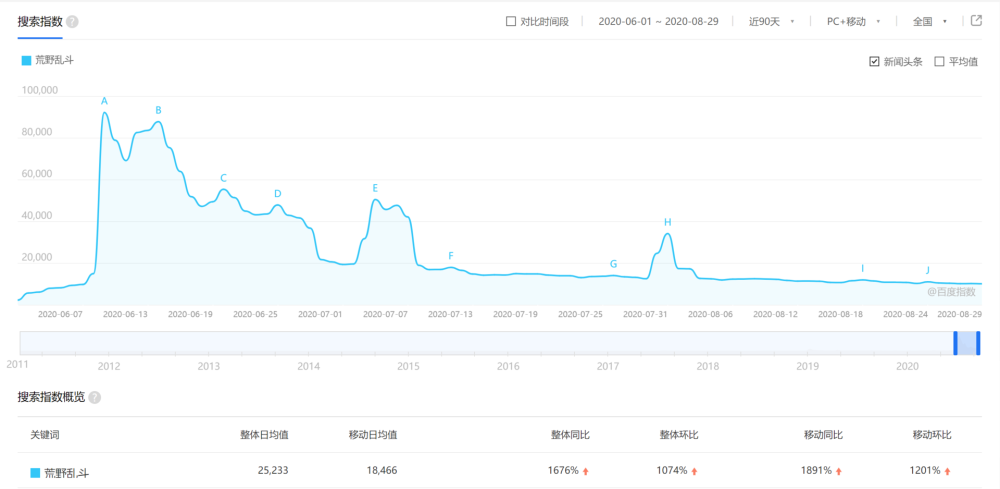The height and width of the screenshot is (489, 1000).
Task: Click blue legend square for 荒野乱斗 chart
Action: 26,61
